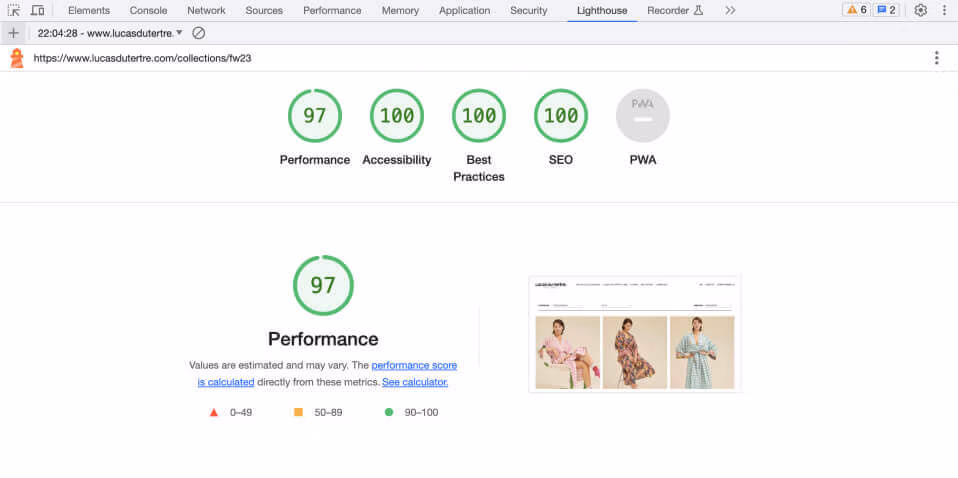Switch to the Memory tab
This screenshot has width=958, height=478.
coord(400,10)
